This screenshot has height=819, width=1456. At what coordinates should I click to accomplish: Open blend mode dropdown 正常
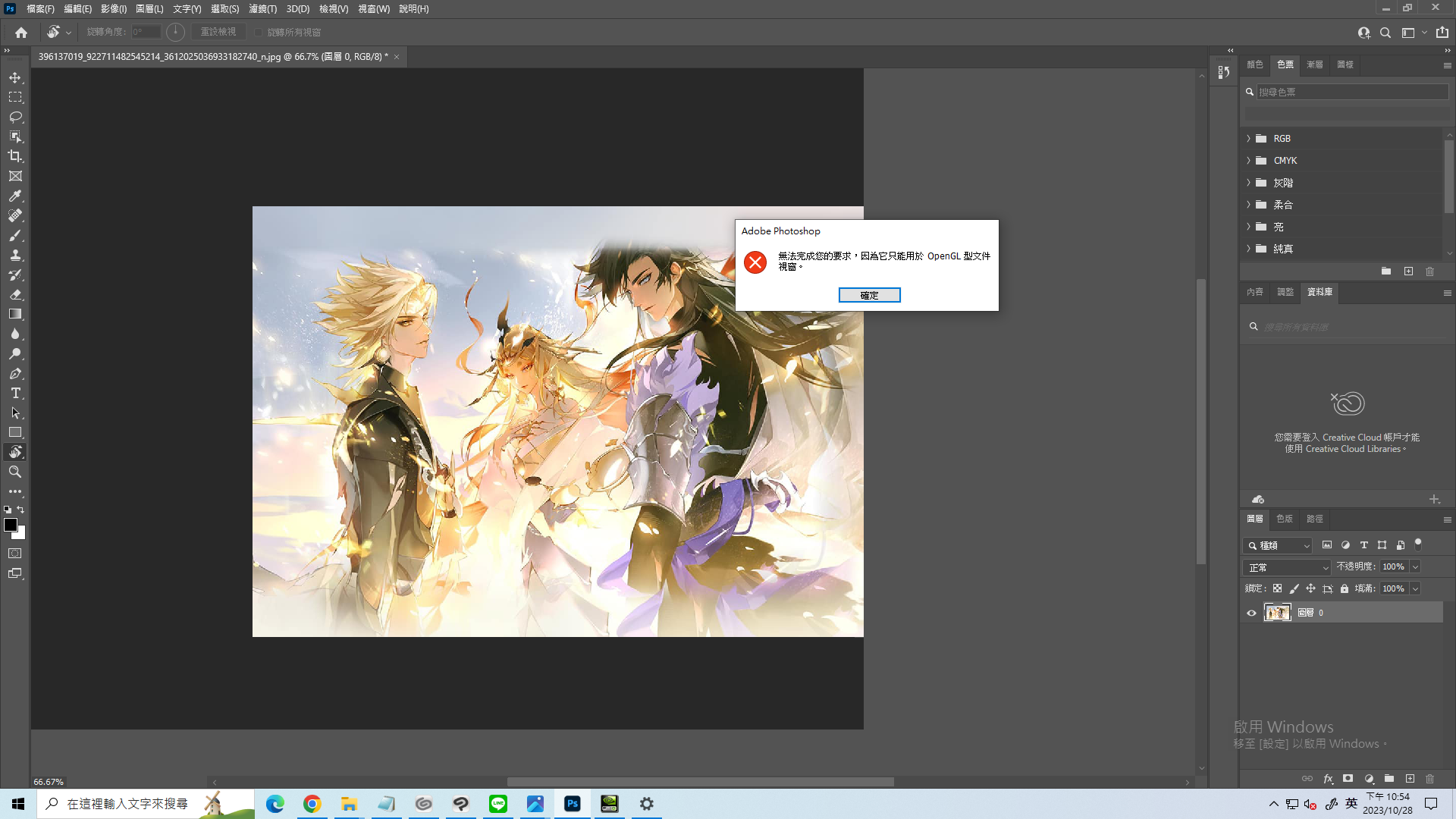click(1287, 567)
